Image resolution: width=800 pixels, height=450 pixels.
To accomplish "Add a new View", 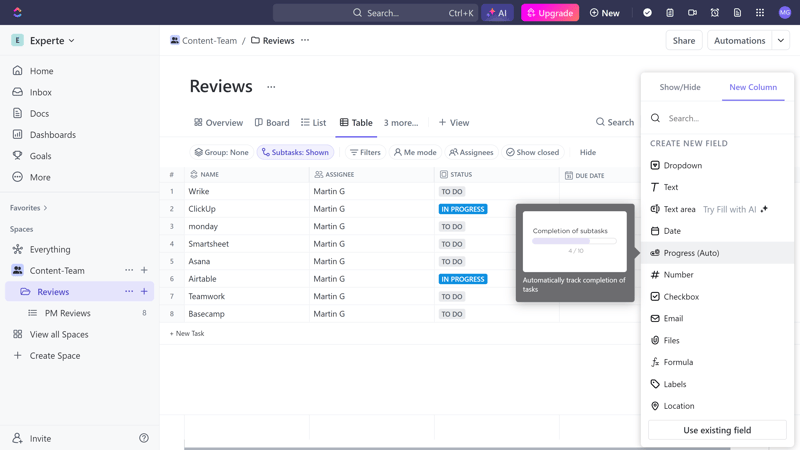I will [x=454, y=122].
